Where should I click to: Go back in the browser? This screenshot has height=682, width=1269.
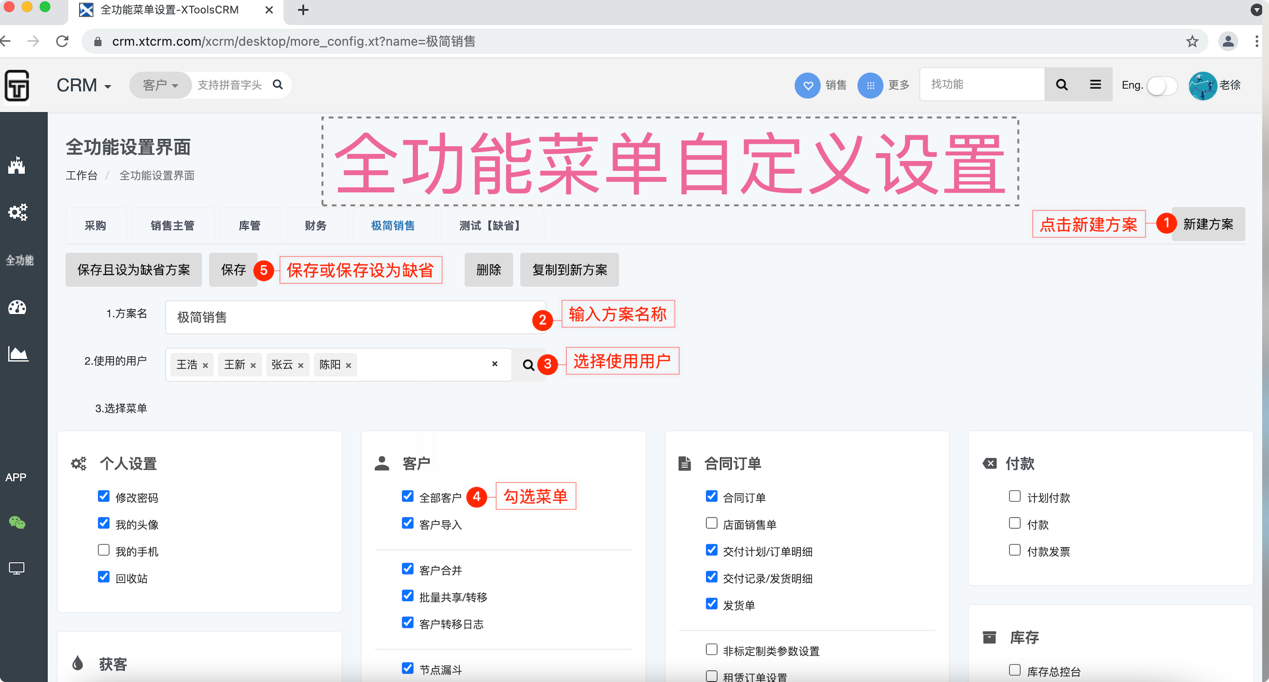tap(7, 41)
